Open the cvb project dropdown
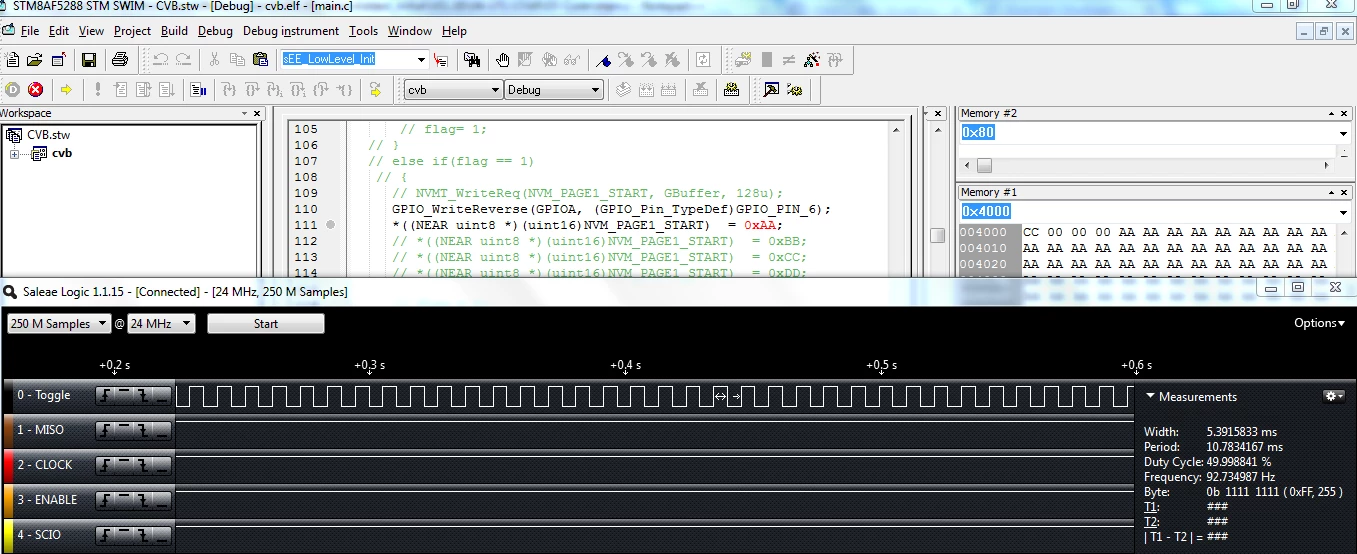 pos(494,90)
